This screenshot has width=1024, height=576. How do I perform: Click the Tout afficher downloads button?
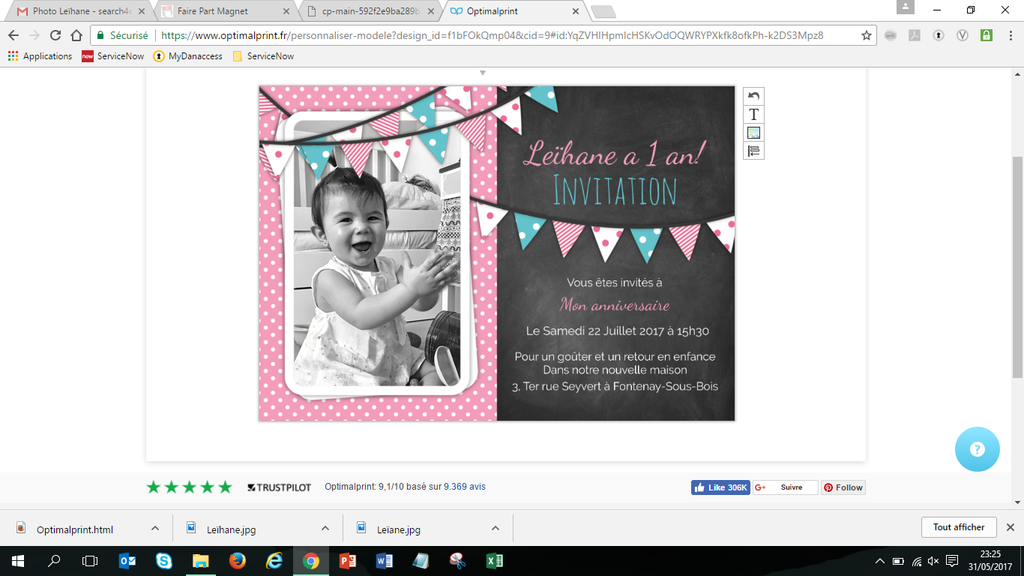(958, 527)
